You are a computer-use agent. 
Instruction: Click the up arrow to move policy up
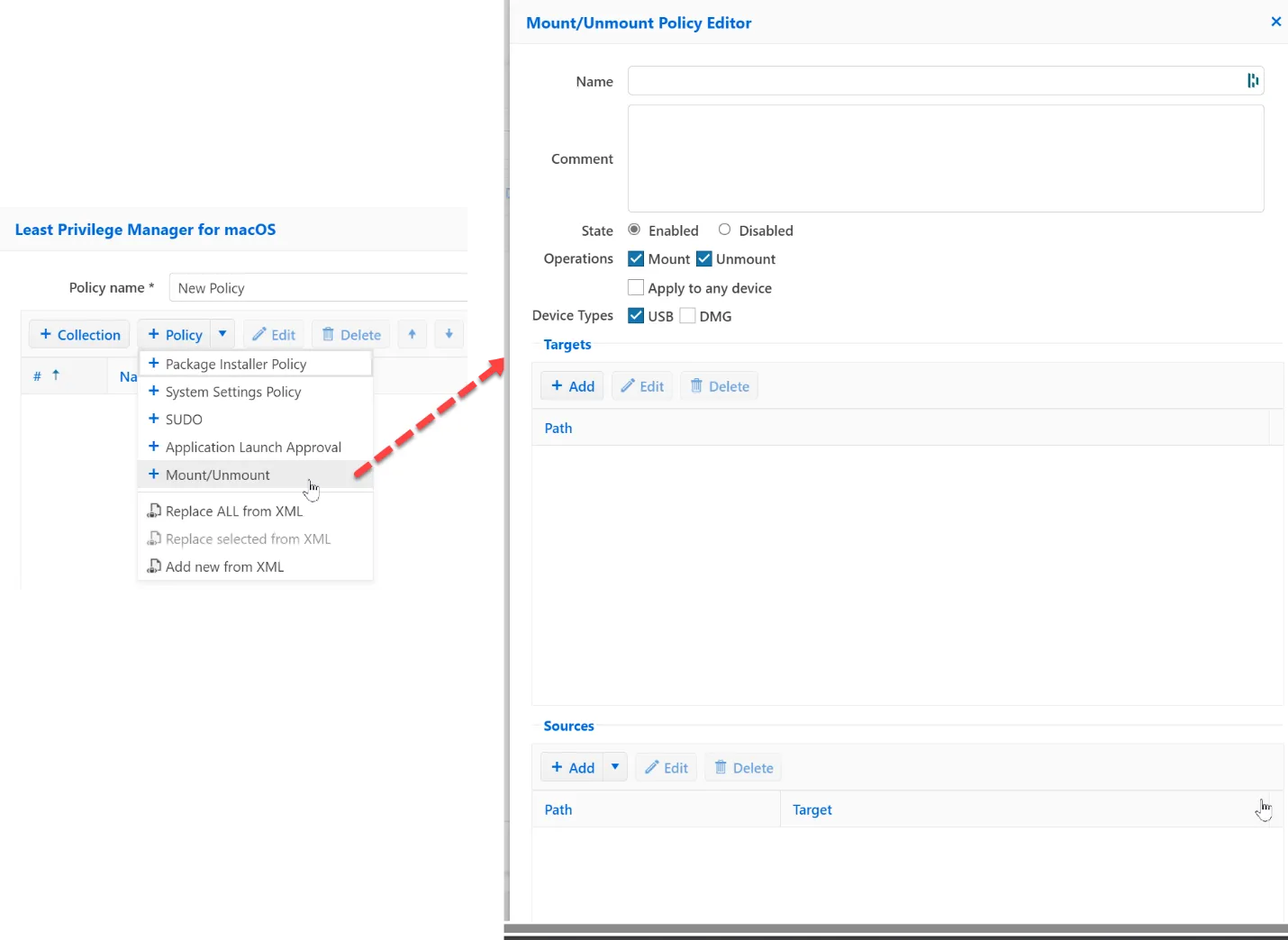(412, 334)
